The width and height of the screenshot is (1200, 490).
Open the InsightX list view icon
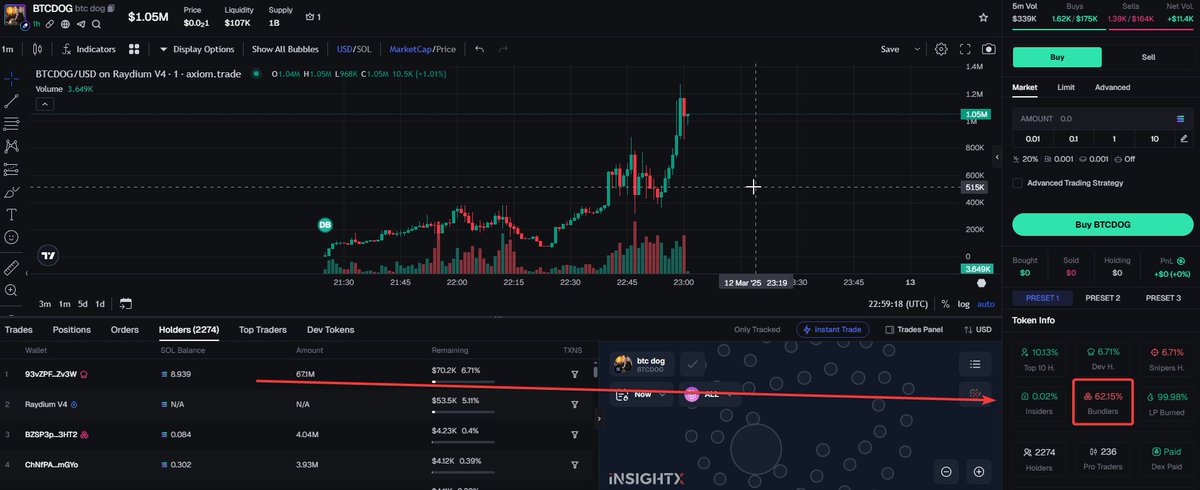point(973,363)
